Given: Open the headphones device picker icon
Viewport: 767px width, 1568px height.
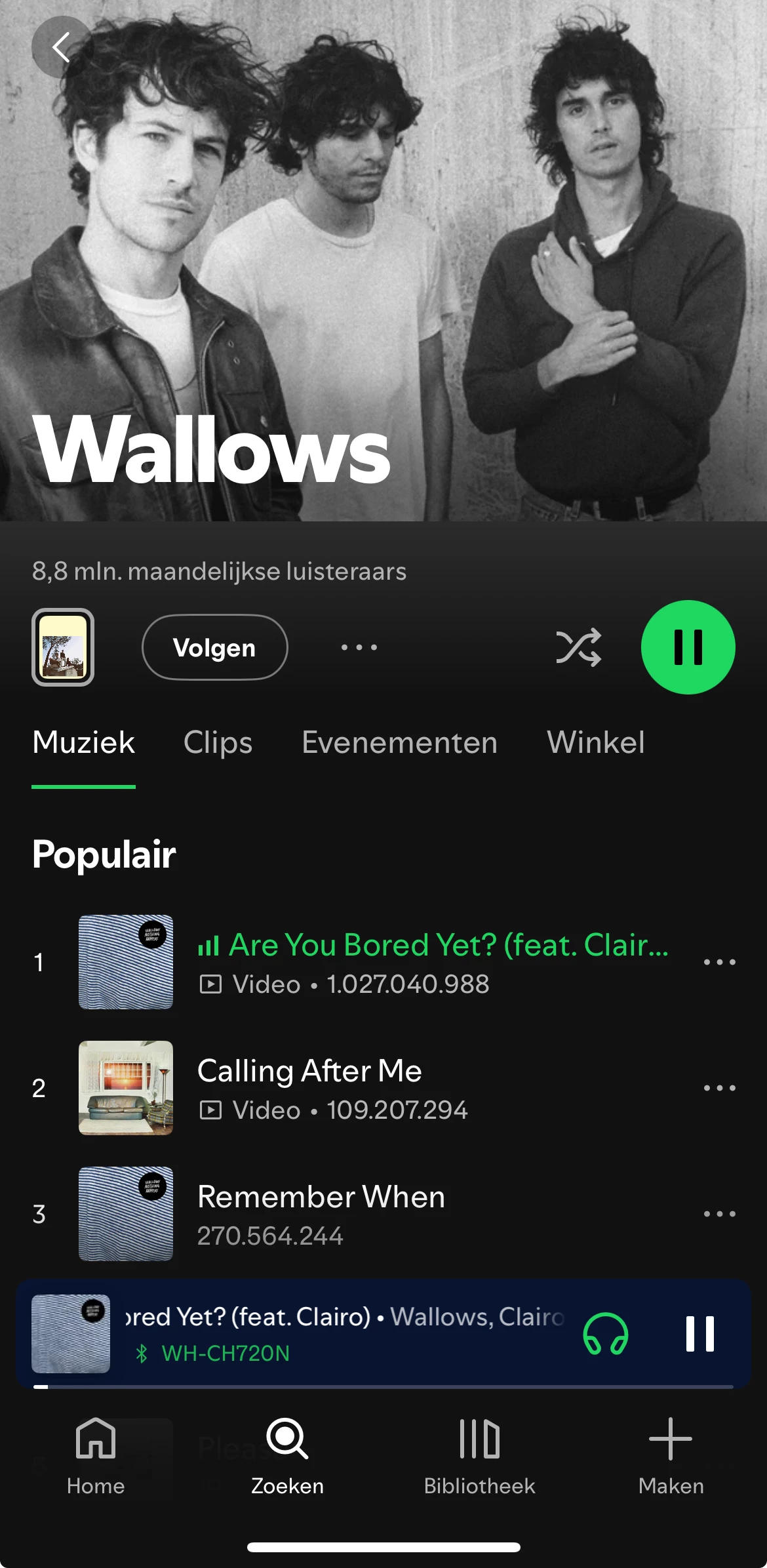Looking at the screenshot, I should 606,1334.
